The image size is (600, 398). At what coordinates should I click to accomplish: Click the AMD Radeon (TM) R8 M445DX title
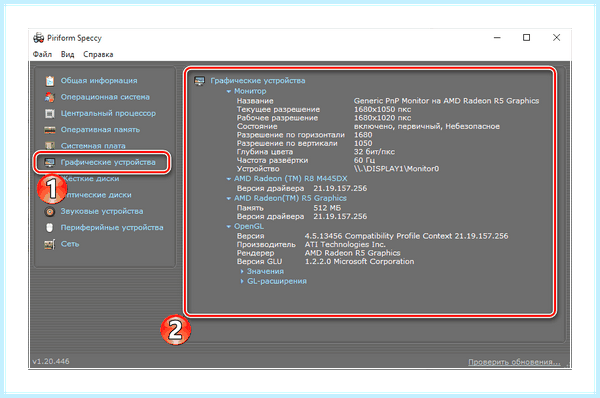coord(291,178)
